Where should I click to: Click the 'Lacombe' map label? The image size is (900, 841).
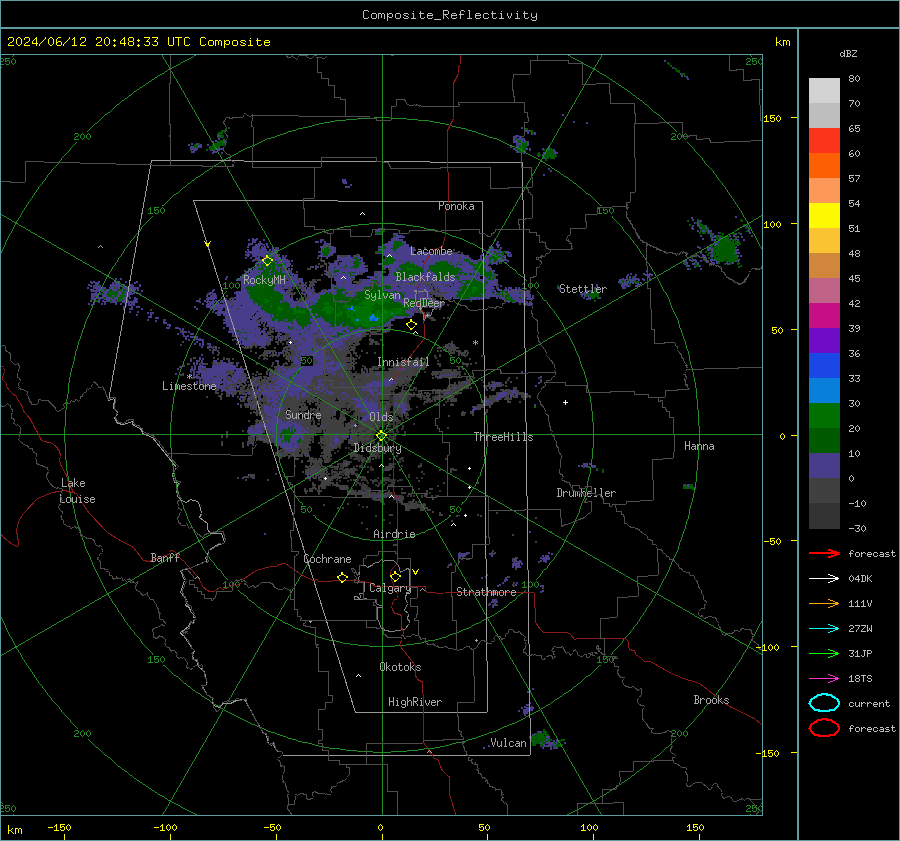(x=431, y=251)
